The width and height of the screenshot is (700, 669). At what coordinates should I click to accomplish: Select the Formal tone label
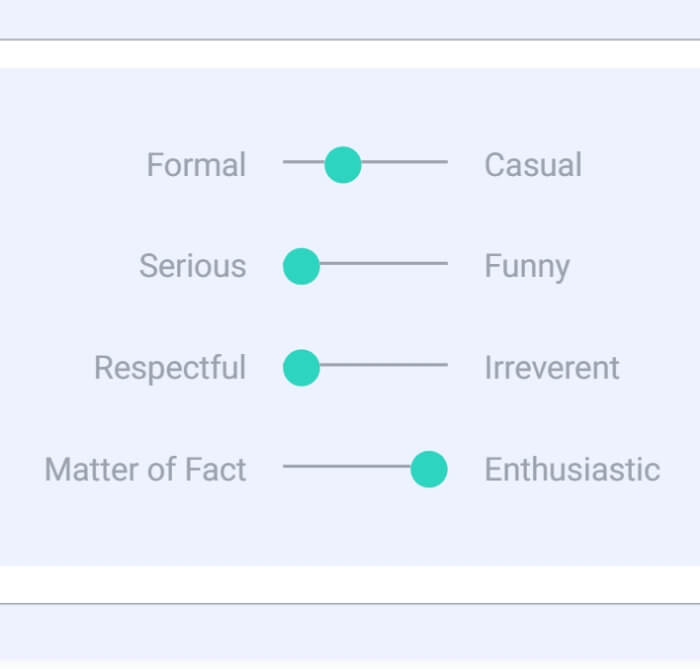click(x=196, y=165)
